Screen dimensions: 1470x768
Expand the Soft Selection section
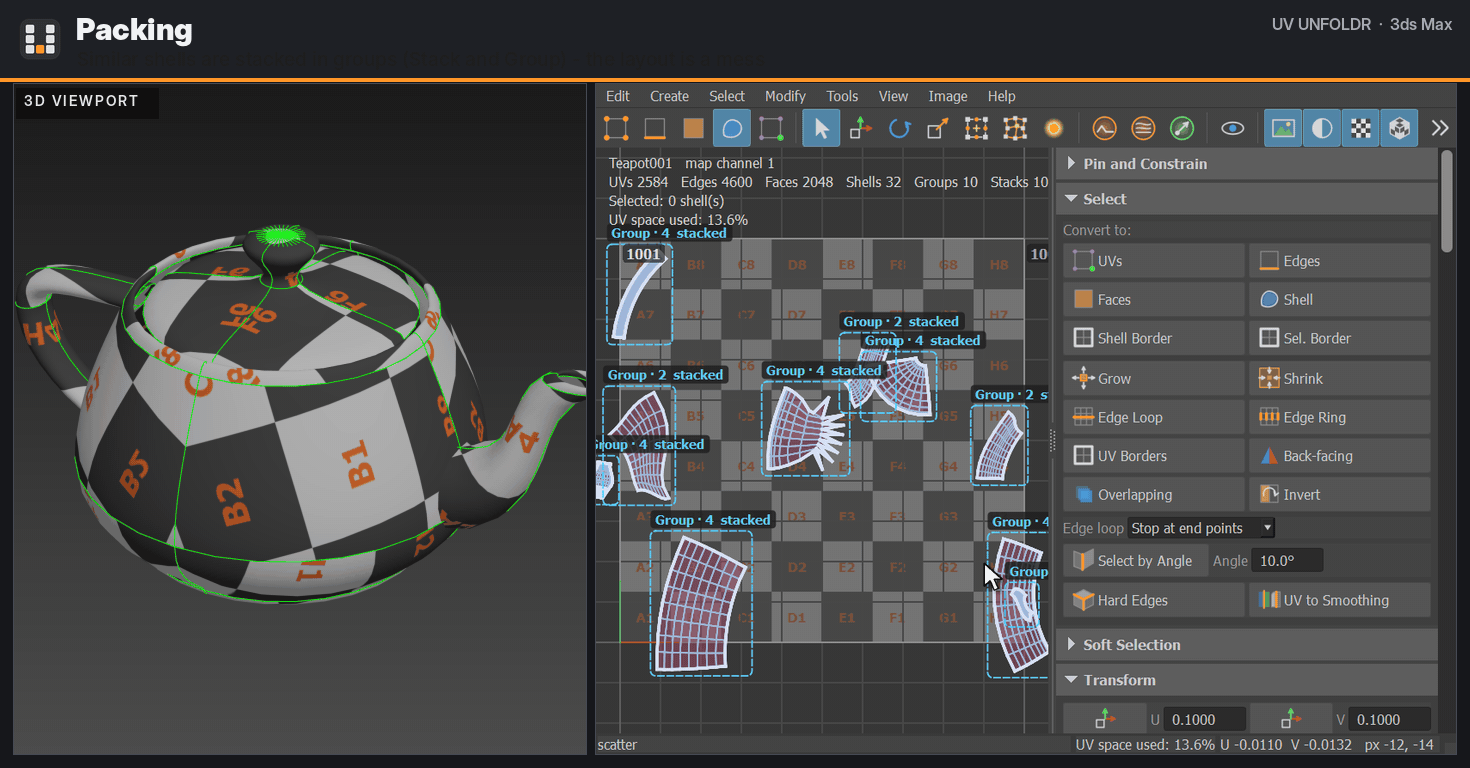[1247, 645]
